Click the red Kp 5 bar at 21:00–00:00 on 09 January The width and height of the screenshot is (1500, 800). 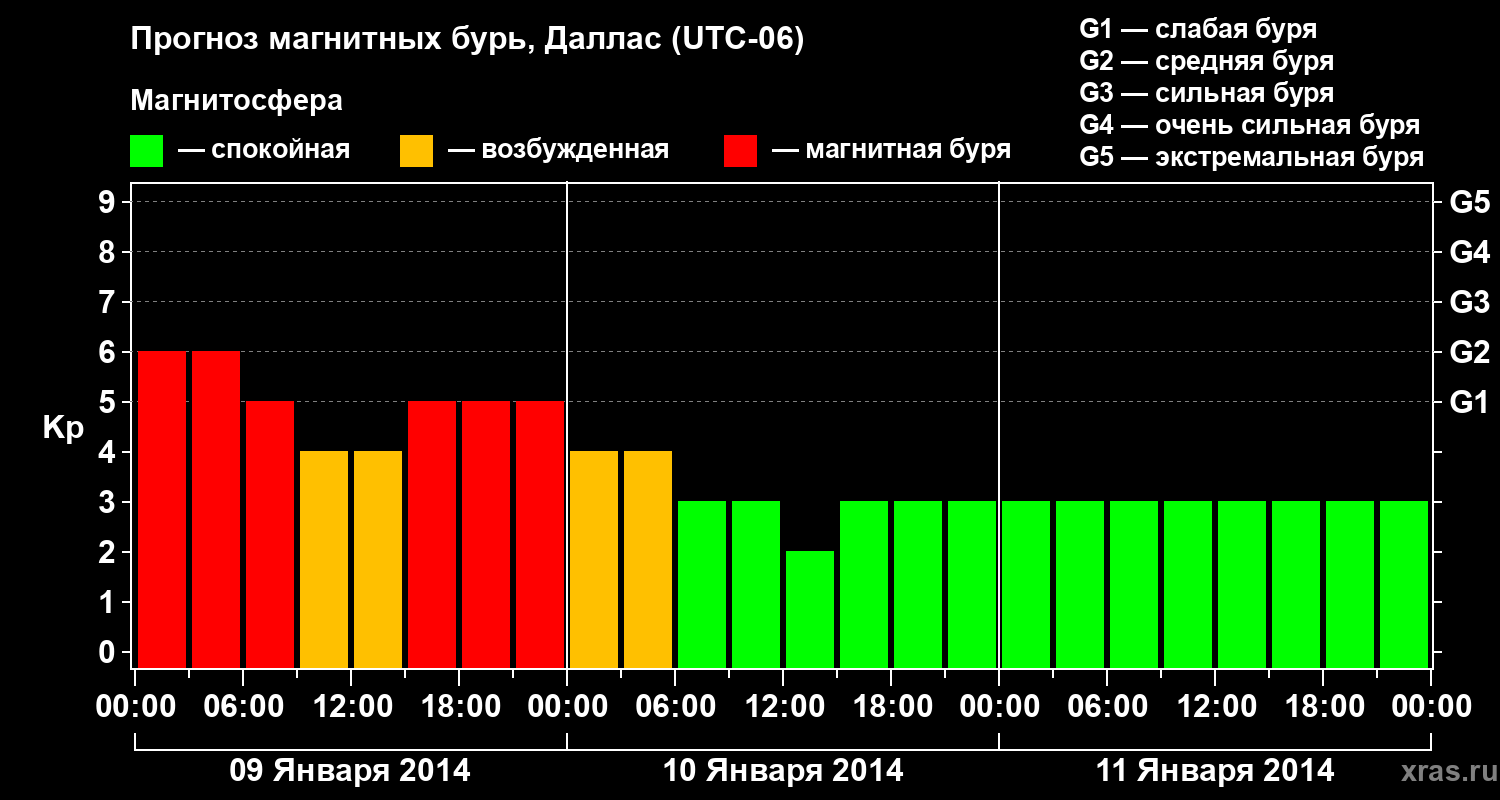540,535
